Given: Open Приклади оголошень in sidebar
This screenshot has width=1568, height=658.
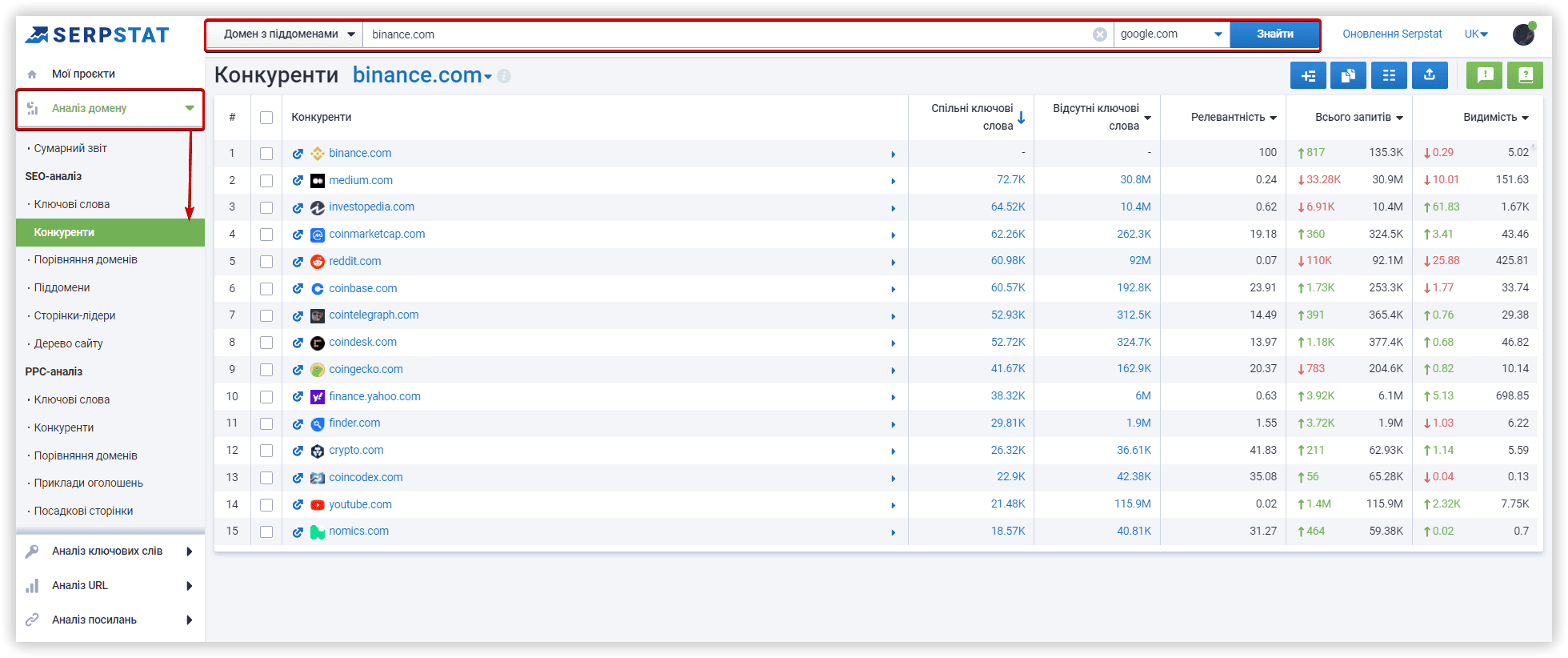Looking at the screenshot, I should point(88,483).
